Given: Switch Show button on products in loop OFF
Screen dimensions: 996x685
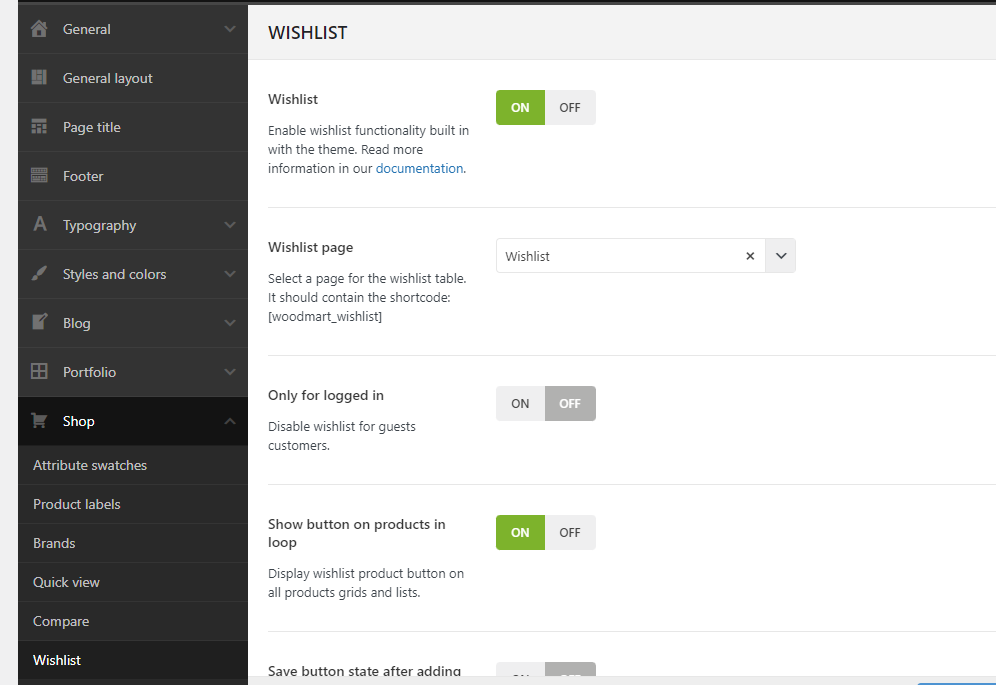Looking at the screenshot, I should 570,533.
